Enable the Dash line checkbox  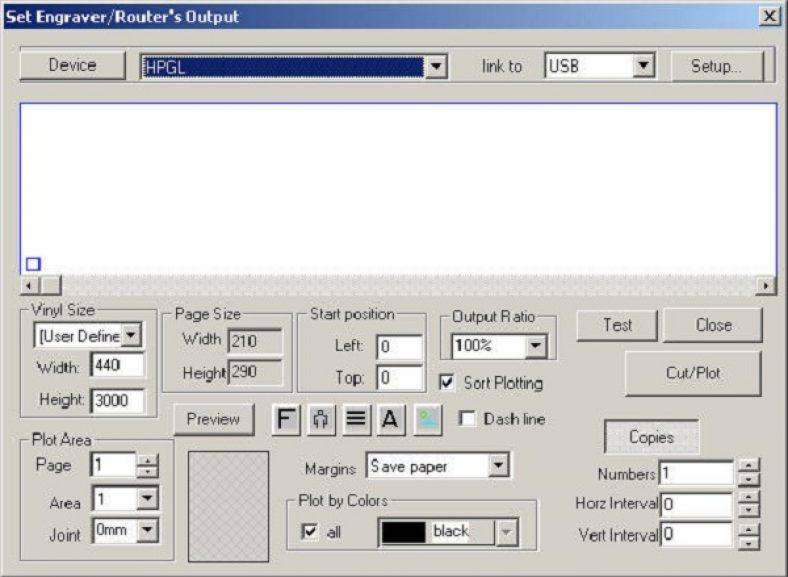pos(467,419)
